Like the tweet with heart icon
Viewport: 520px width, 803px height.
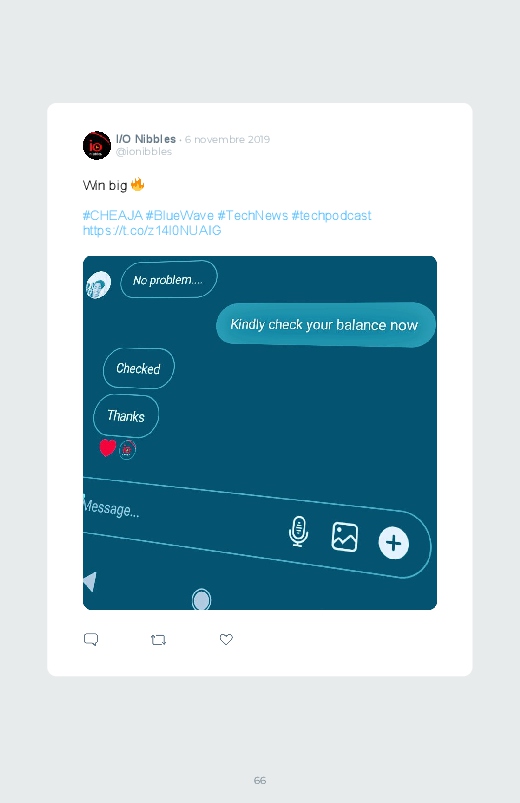(x=226, y=639)
